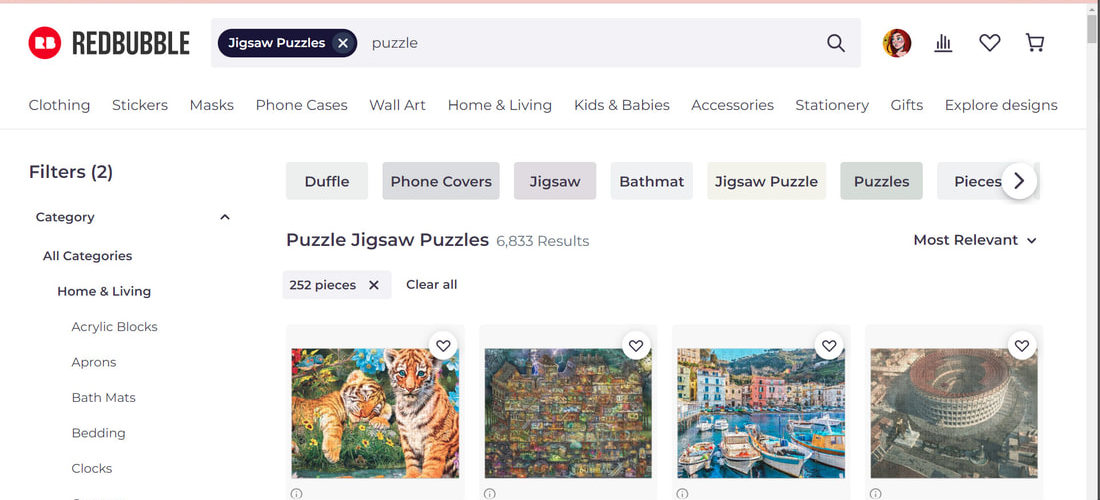Favorite the Colosseum aerial puzzle
The height and width of the screenshot is (500, 1100).
pyautogui.click(x=1022, y=346)
